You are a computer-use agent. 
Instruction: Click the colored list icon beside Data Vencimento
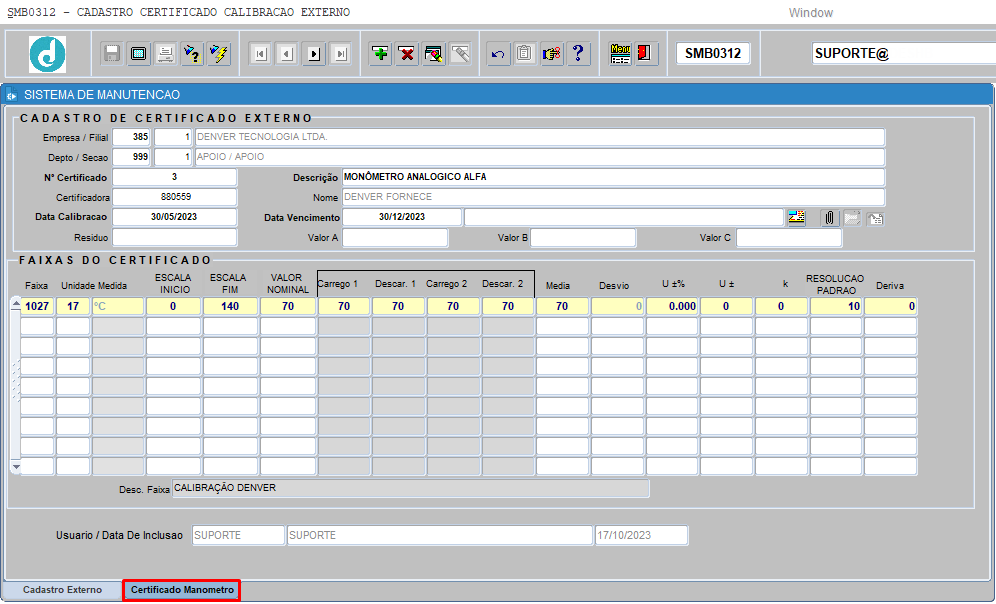(x=797, y=218)
